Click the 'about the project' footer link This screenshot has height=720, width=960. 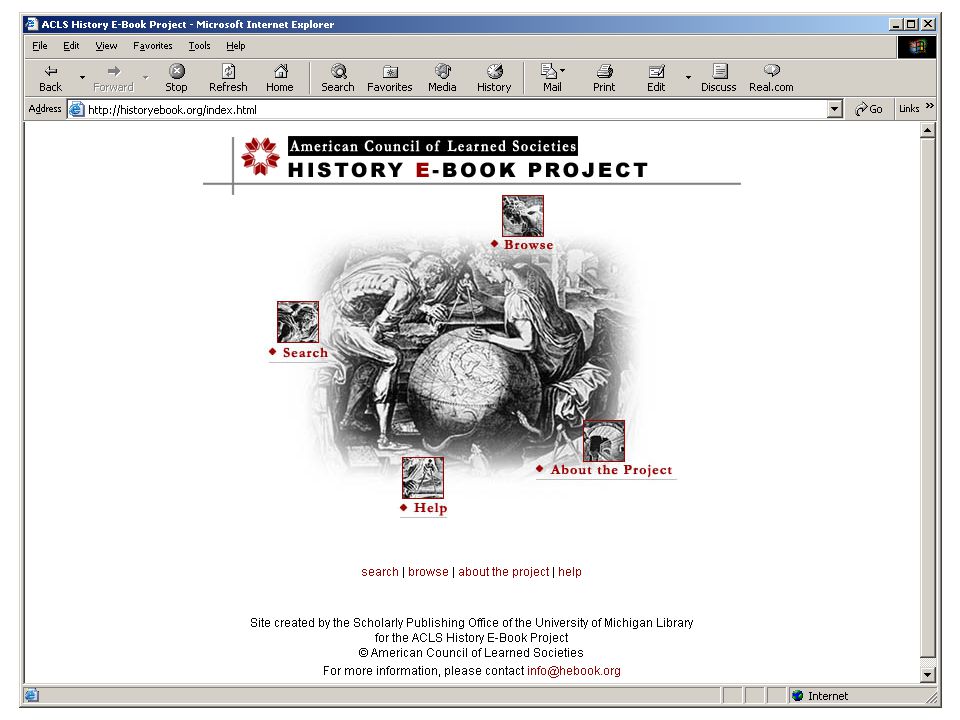(503, 572)
